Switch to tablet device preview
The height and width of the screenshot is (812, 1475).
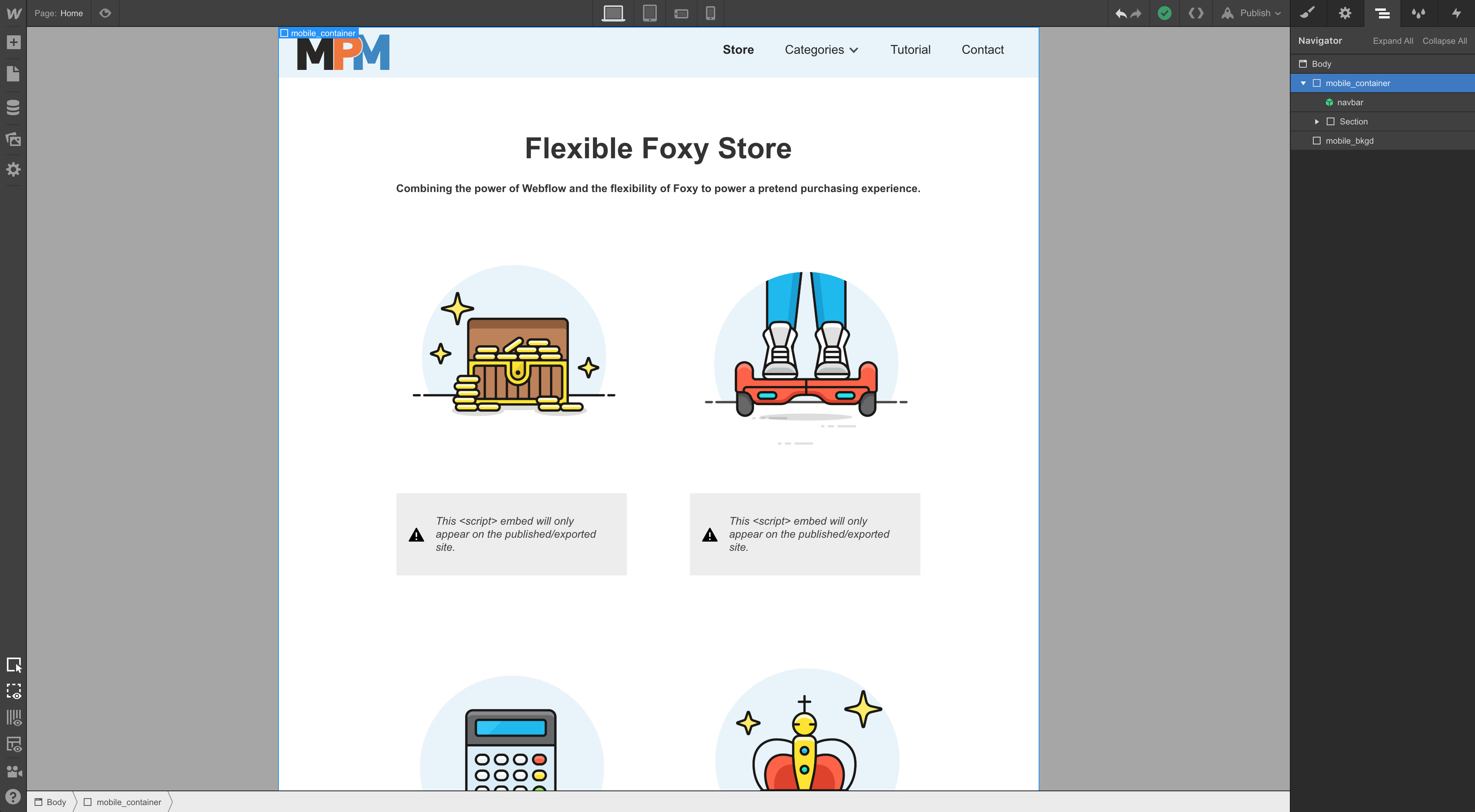(x=649, y=13)
